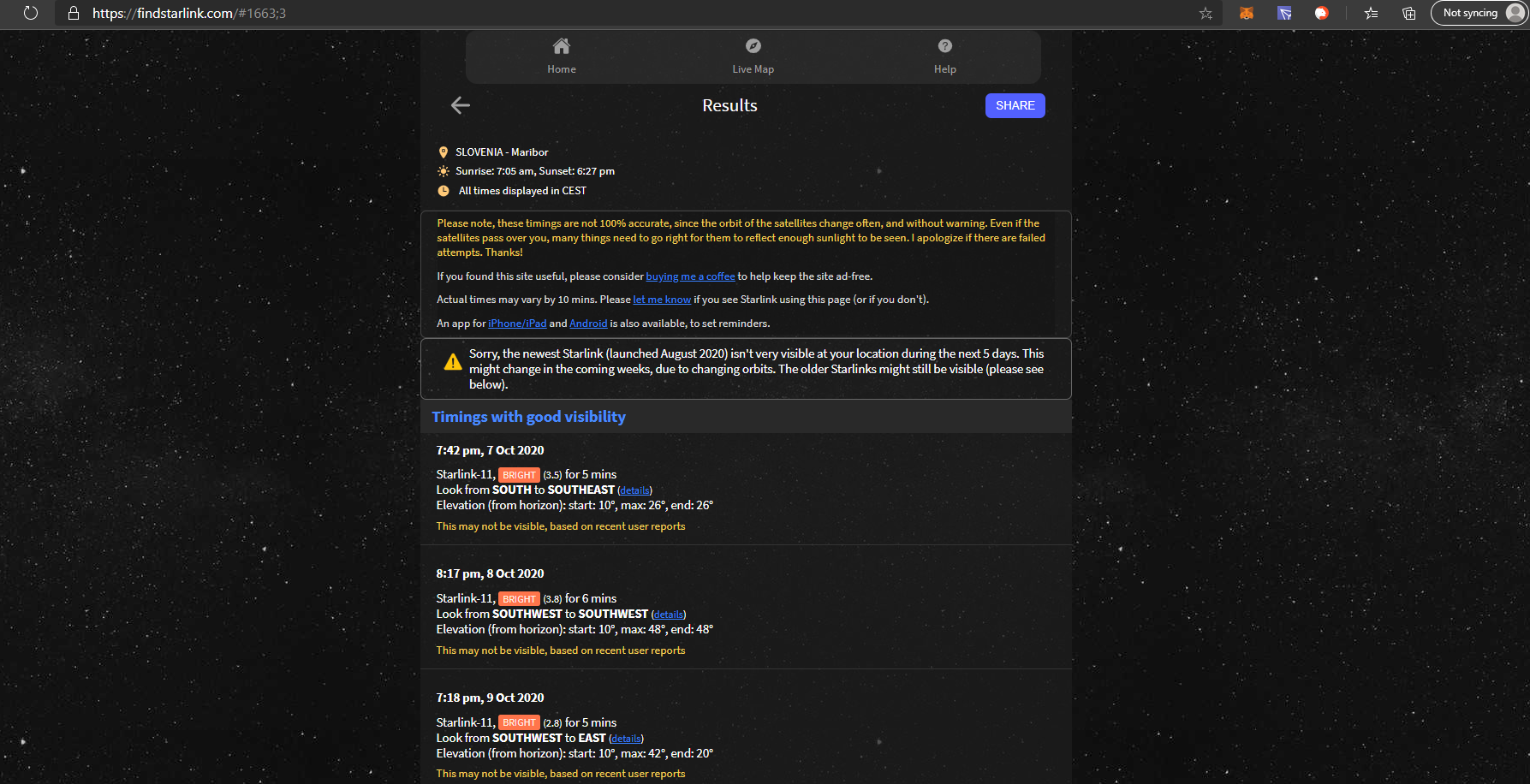This screenshot has width=1530, height=784.
Task: Open details for the 9 Oct pass
Action: click(x=626, y=739)
